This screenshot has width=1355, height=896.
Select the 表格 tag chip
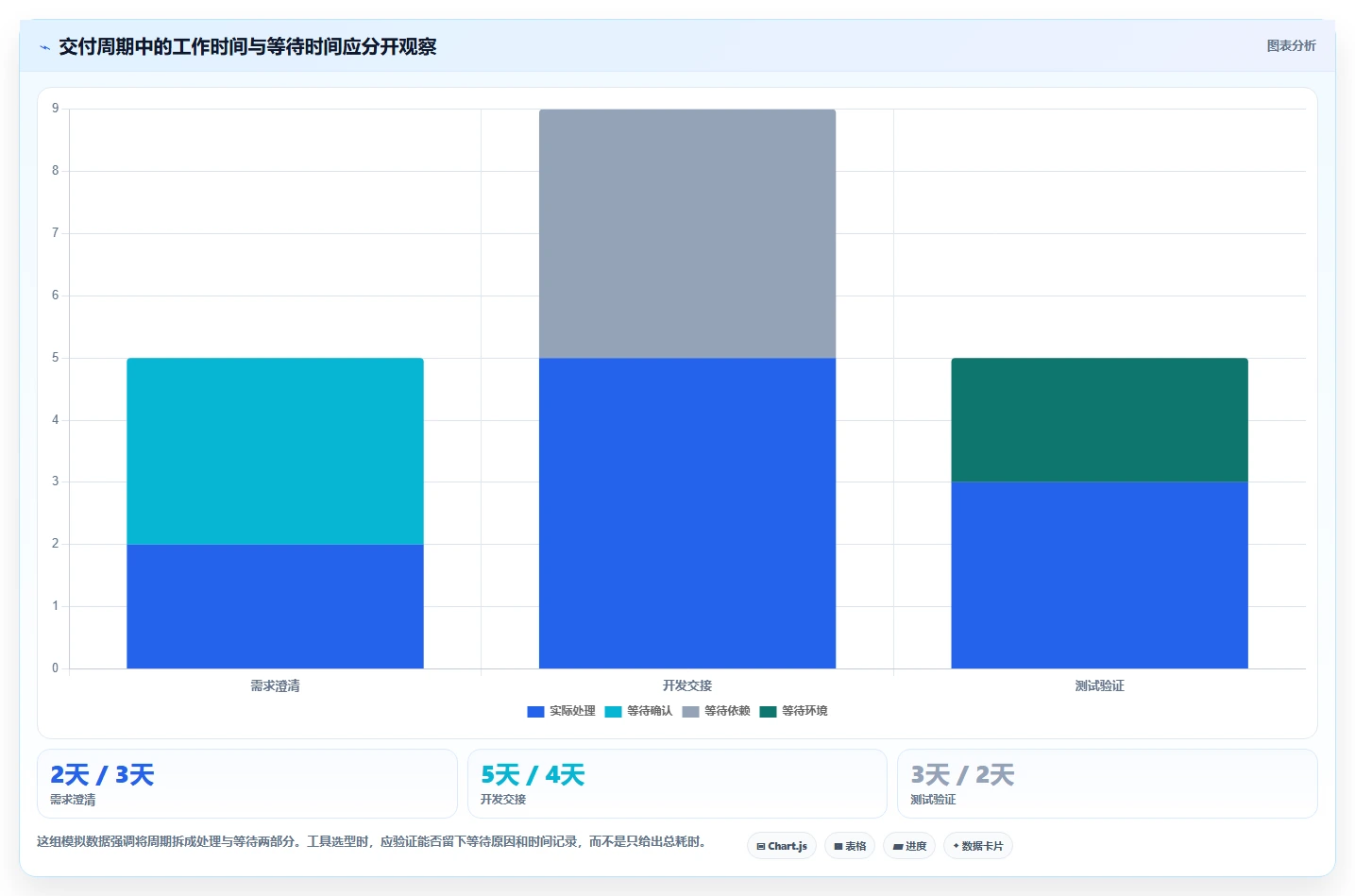point(850,846)
